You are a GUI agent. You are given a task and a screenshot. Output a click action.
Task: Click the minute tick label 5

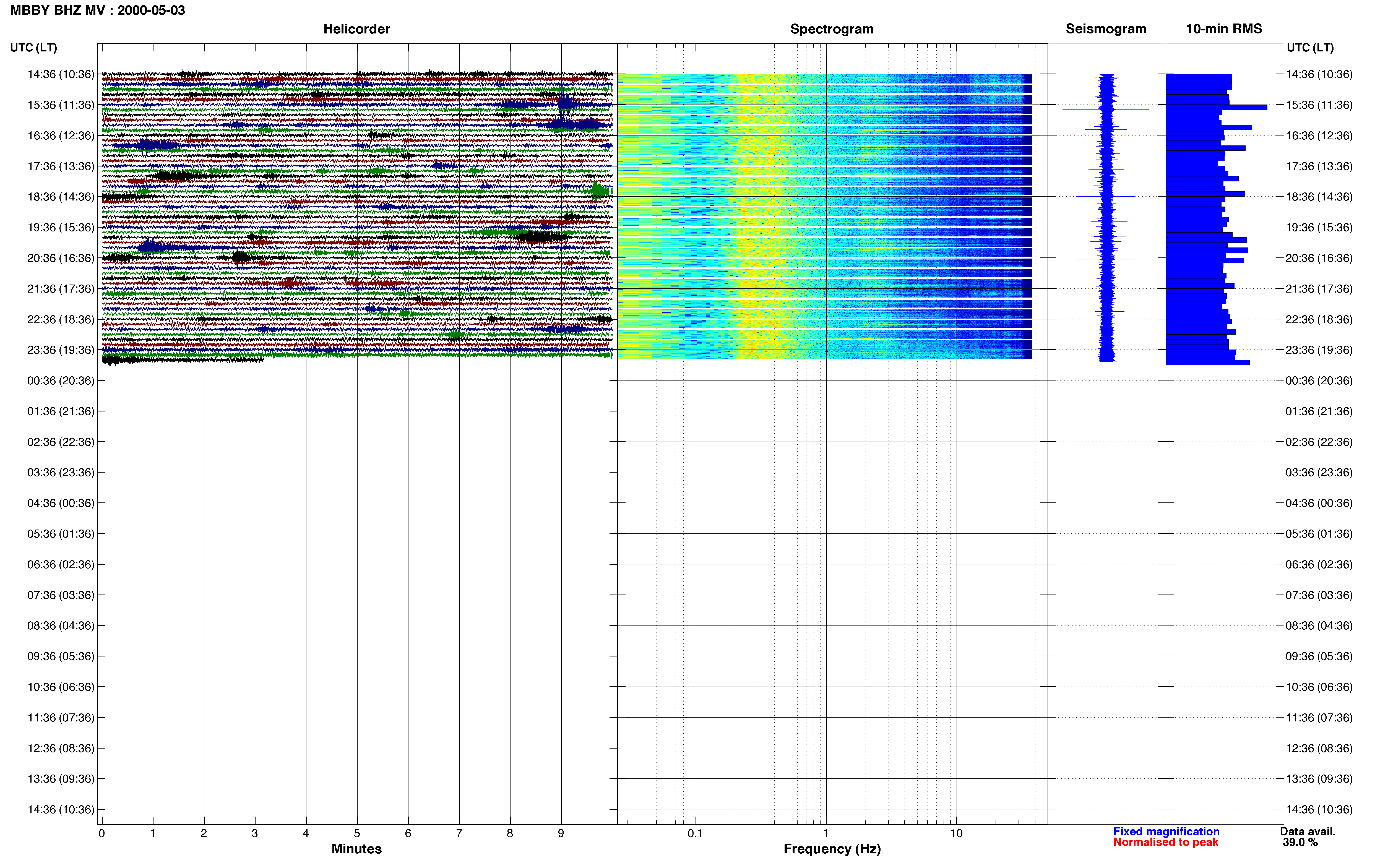pyautogui.click(x=357, y=833)
